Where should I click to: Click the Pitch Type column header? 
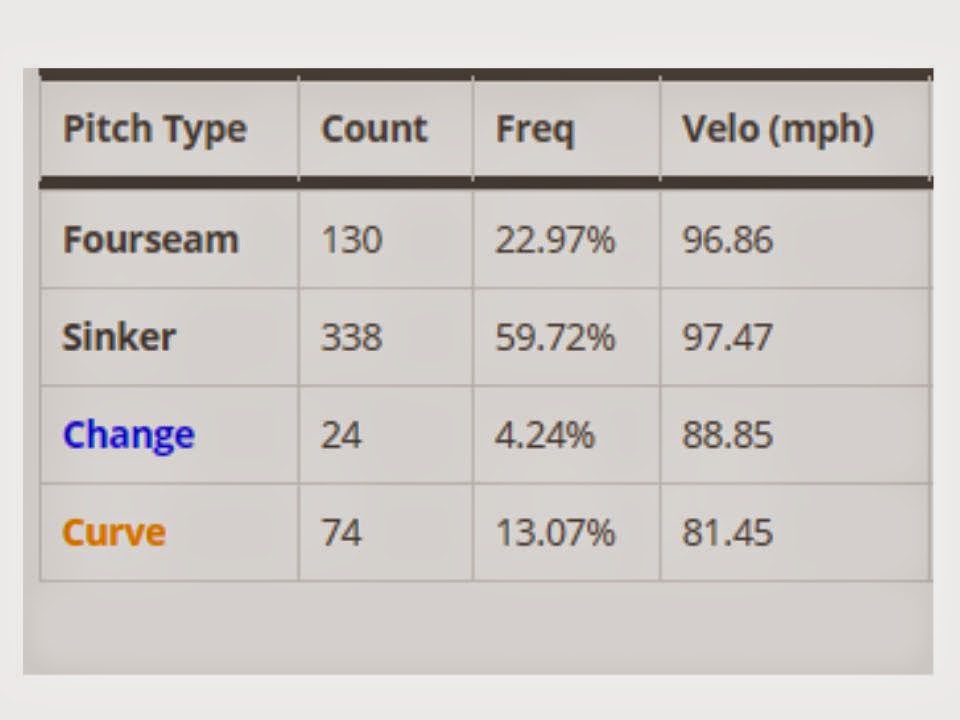[155, 130]
